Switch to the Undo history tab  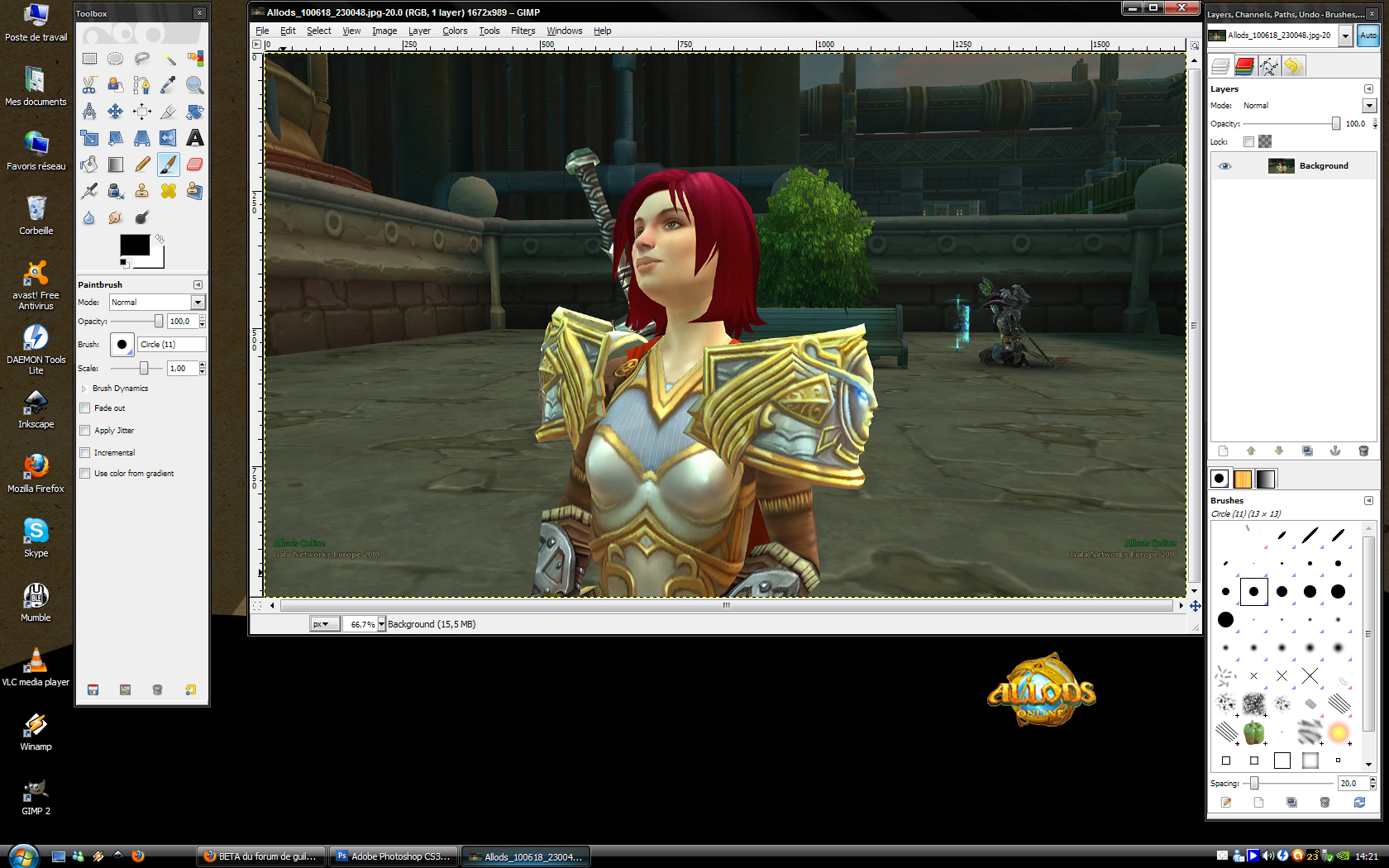(x=1293, y=66)
